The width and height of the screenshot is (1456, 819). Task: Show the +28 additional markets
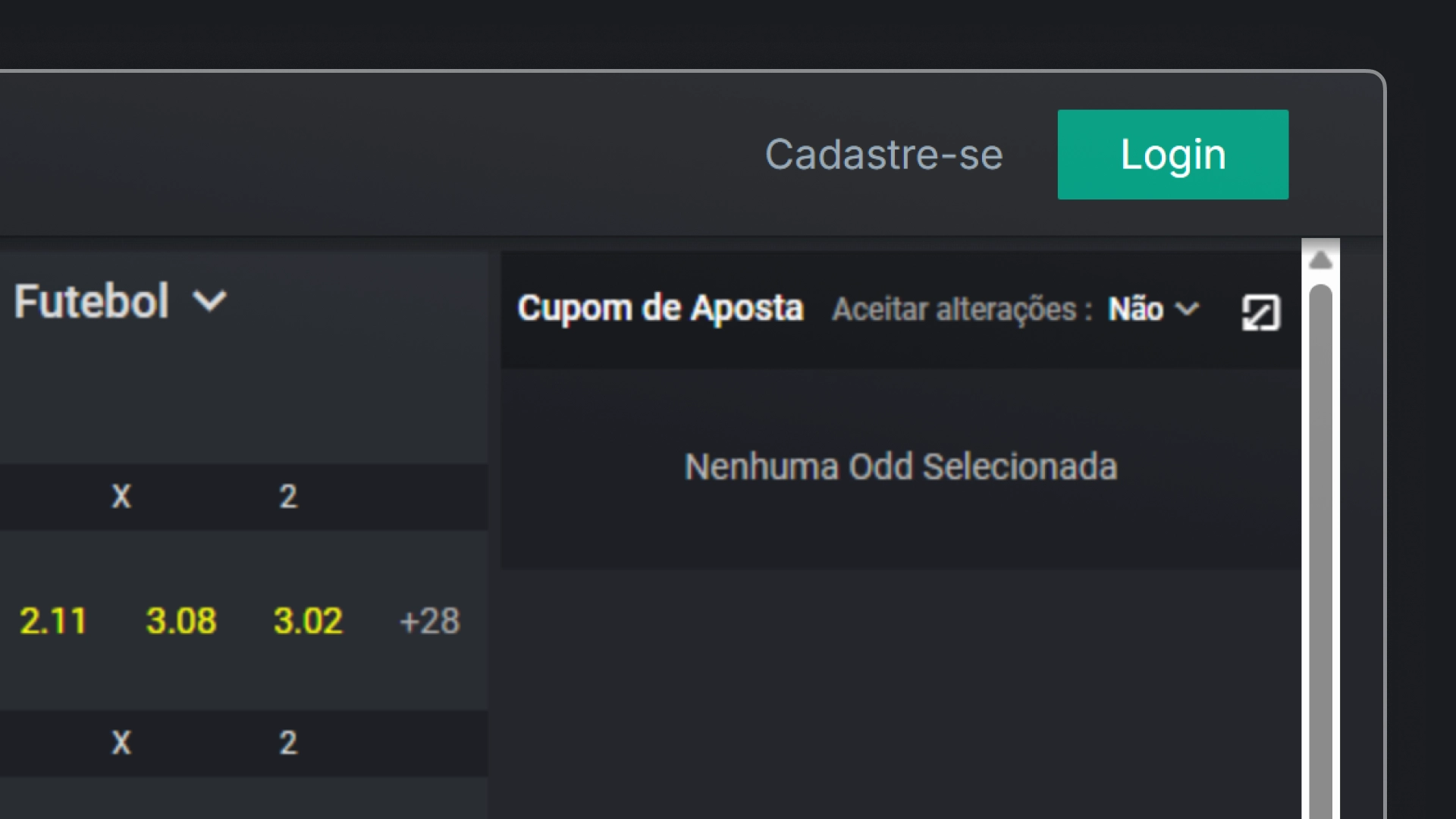coord(429,621)
